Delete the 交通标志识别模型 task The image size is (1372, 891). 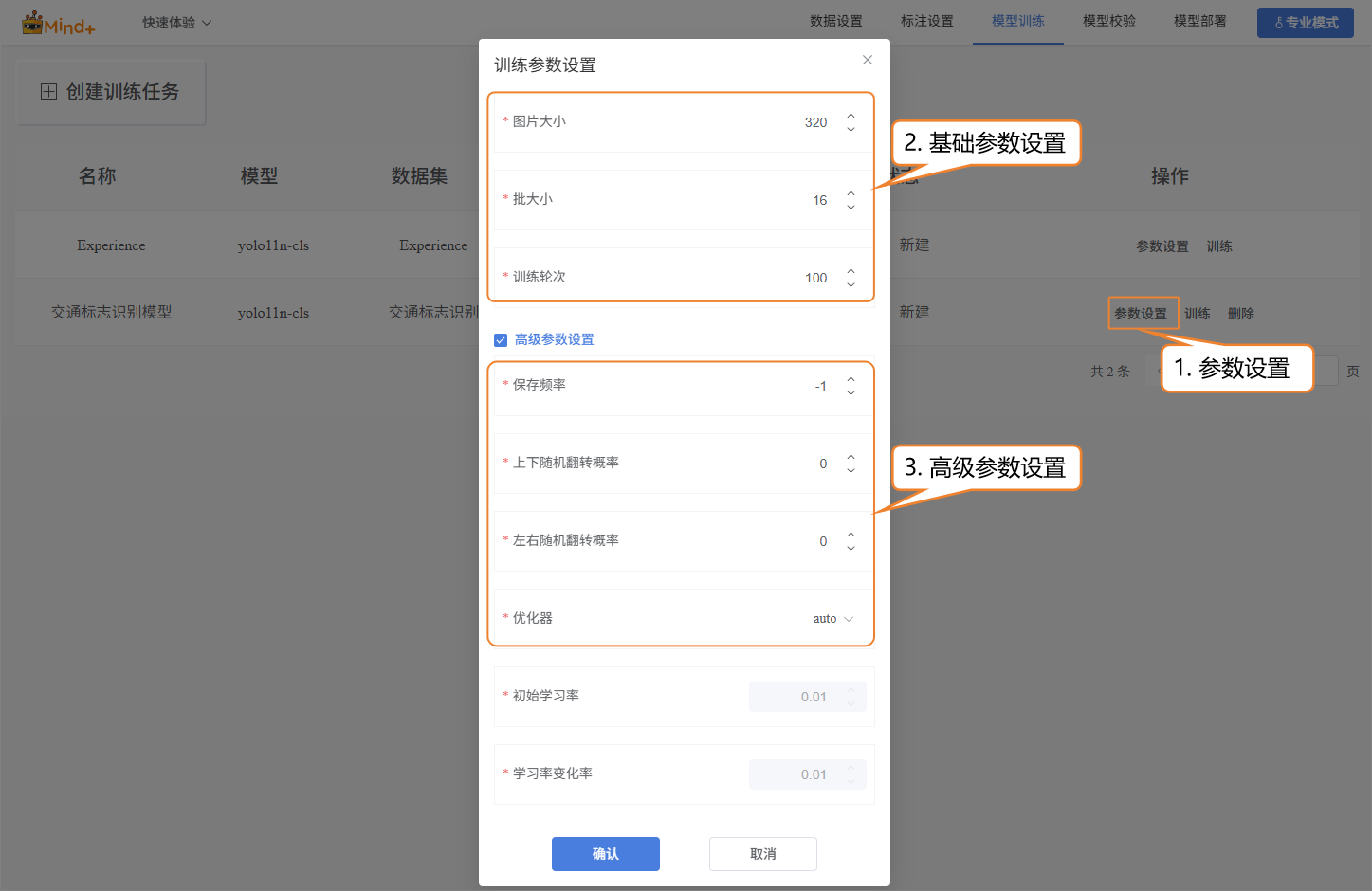1240,314
